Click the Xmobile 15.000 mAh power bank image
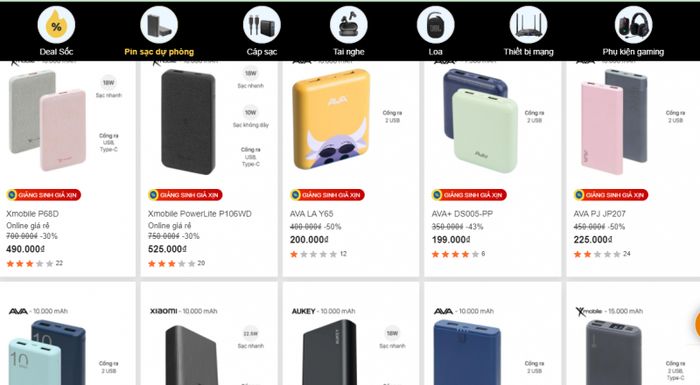Image resolution: width=700 pixels, height=385 pixels. tap(614, 353)
